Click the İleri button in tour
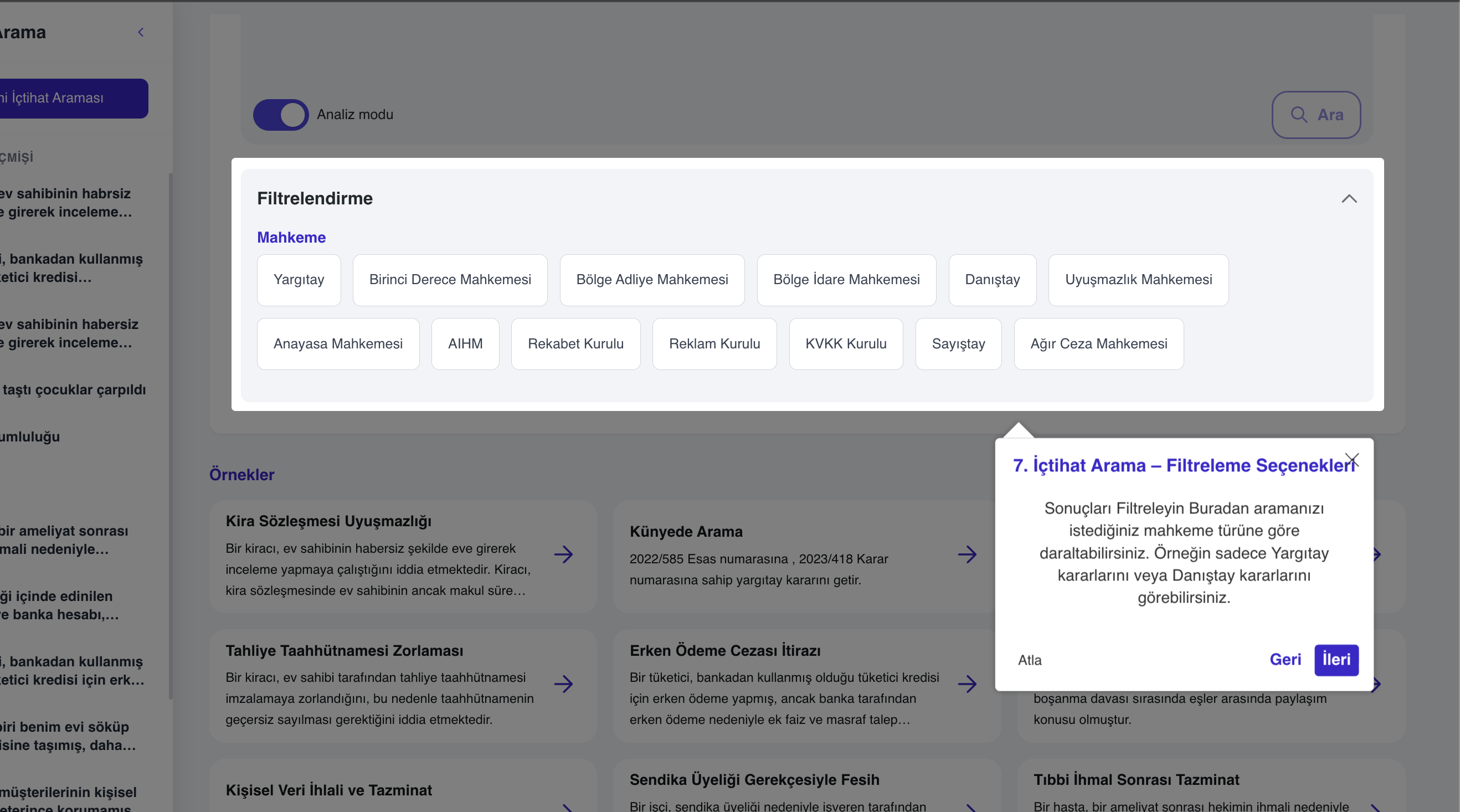 point(1336,660)
